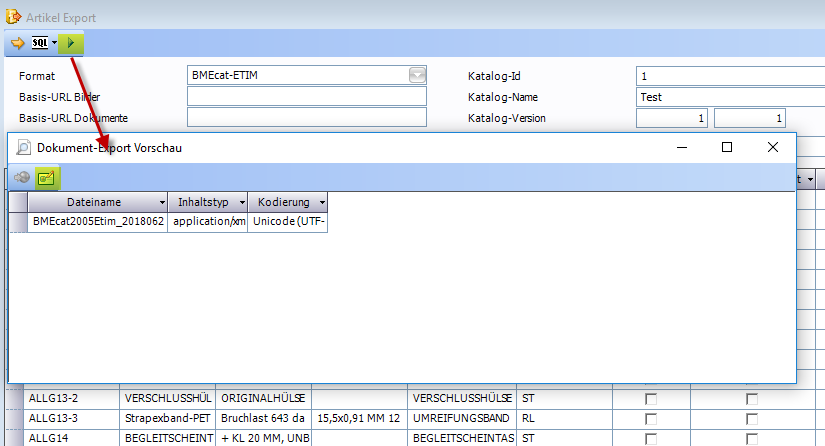Close the Dokument-Export Vorschau window
This screenshot has width=825, height=446.
772,147
